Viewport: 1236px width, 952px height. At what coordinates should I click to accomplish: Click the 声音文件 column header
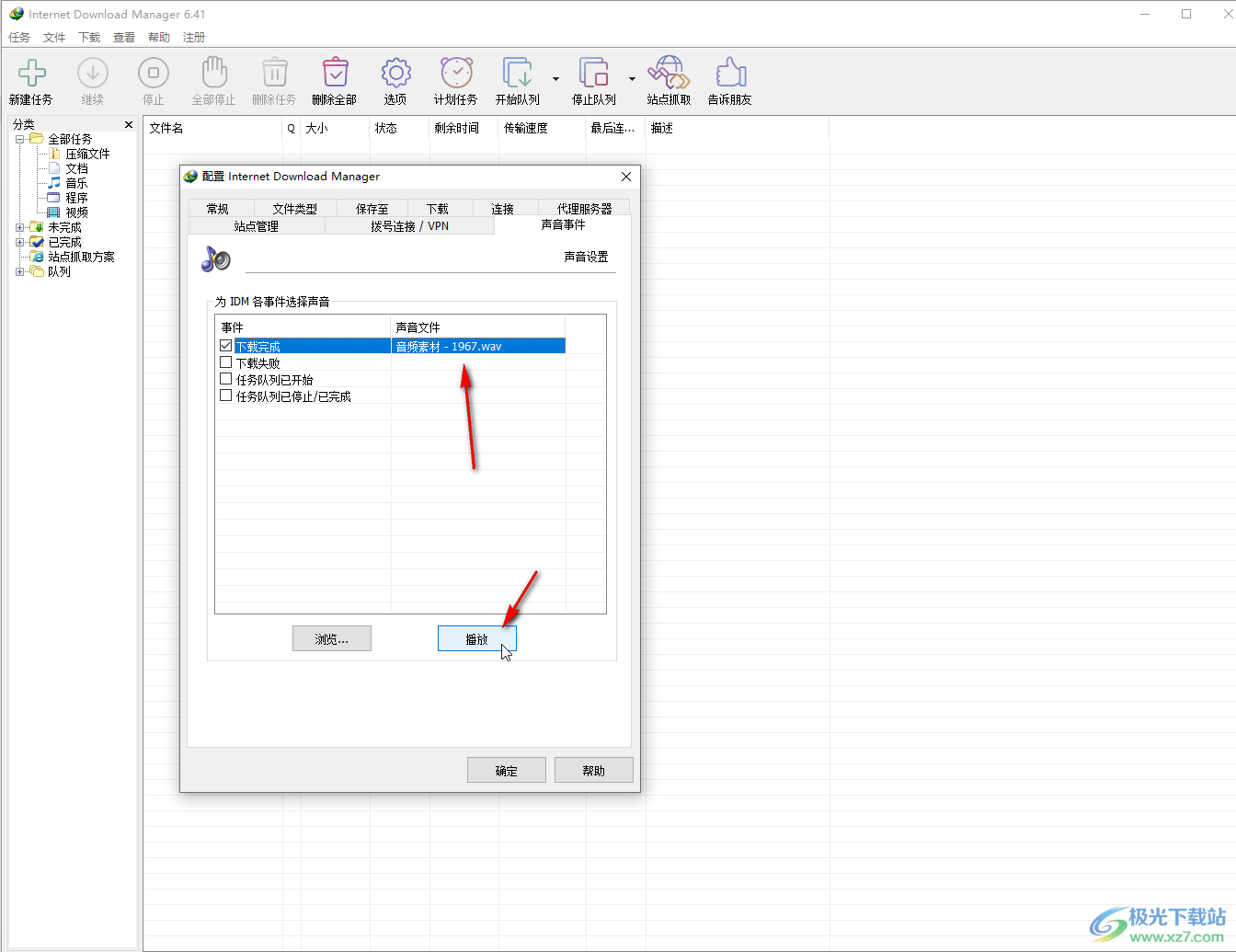click(478, 327)
